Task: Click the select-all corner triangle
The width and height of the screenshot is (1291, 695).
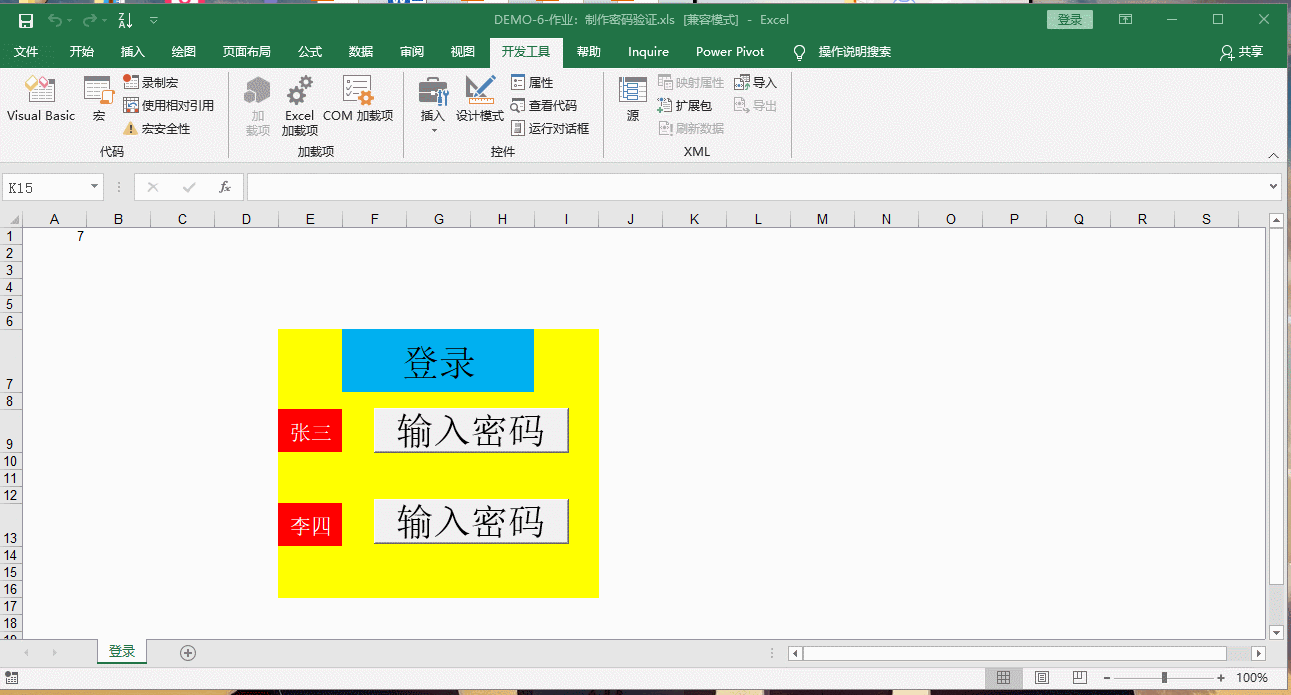Action: (12, 219)
